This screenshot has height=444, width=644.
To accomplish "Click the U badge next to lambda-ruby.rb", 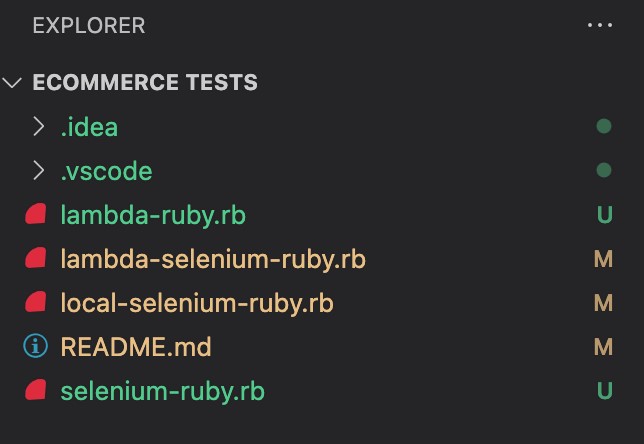I will coord(603,215).
